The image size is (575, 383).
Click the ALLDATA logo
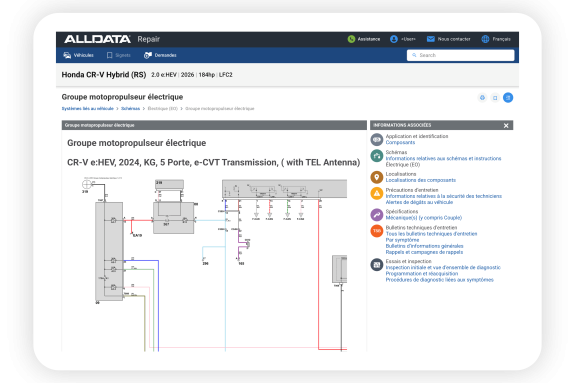coord(98,39)
